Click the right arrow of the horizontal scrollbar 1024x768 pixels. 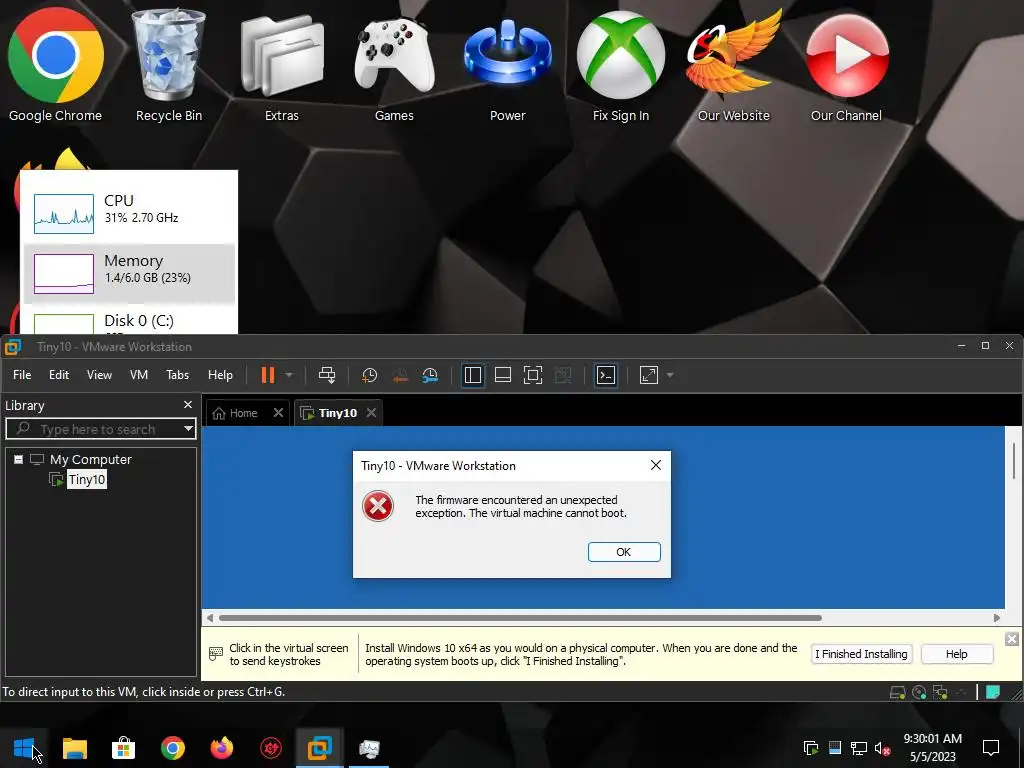(997, 618)
